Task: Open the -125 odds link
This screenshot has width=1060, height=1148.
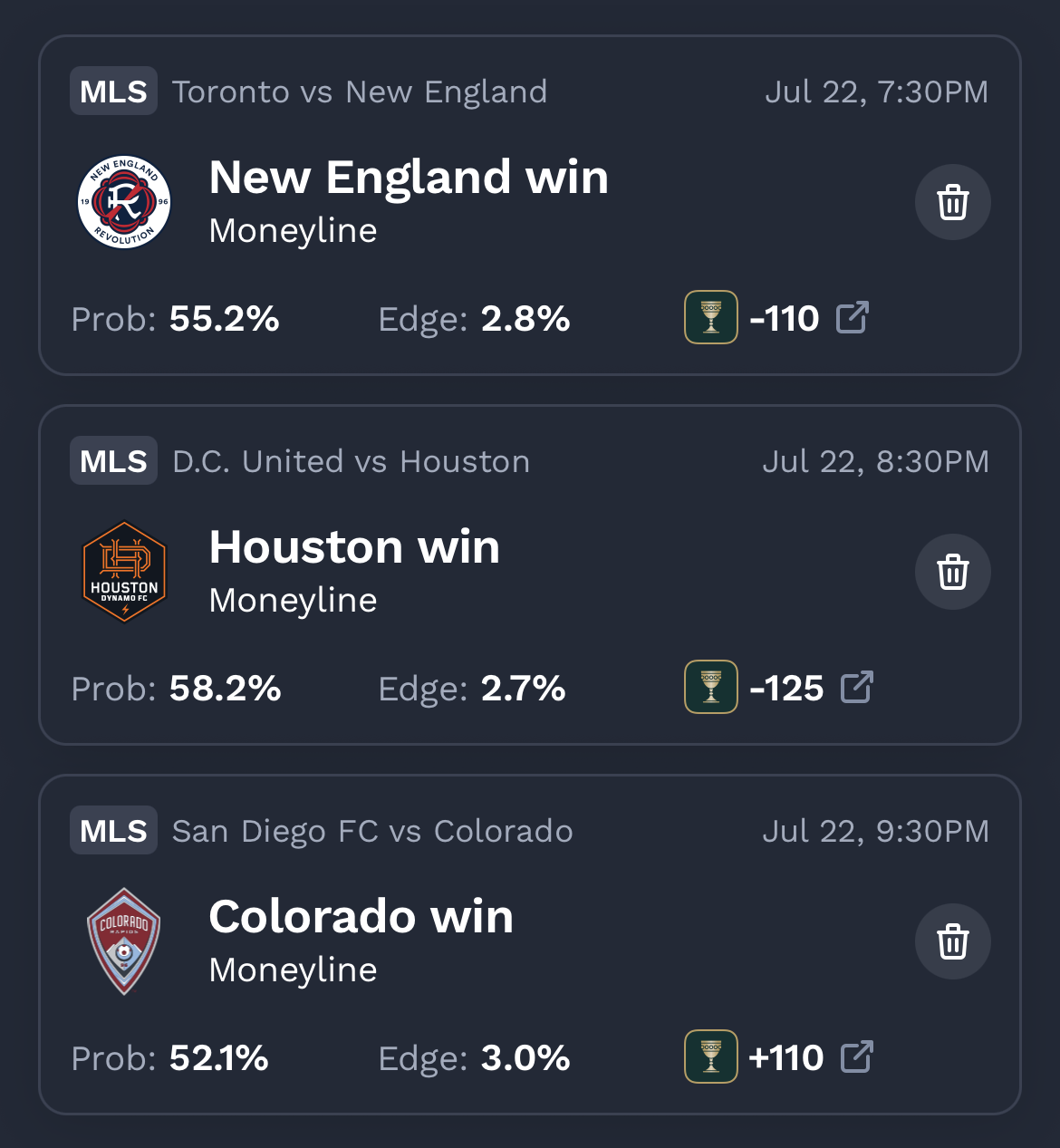Action: (x=787, y=689)
